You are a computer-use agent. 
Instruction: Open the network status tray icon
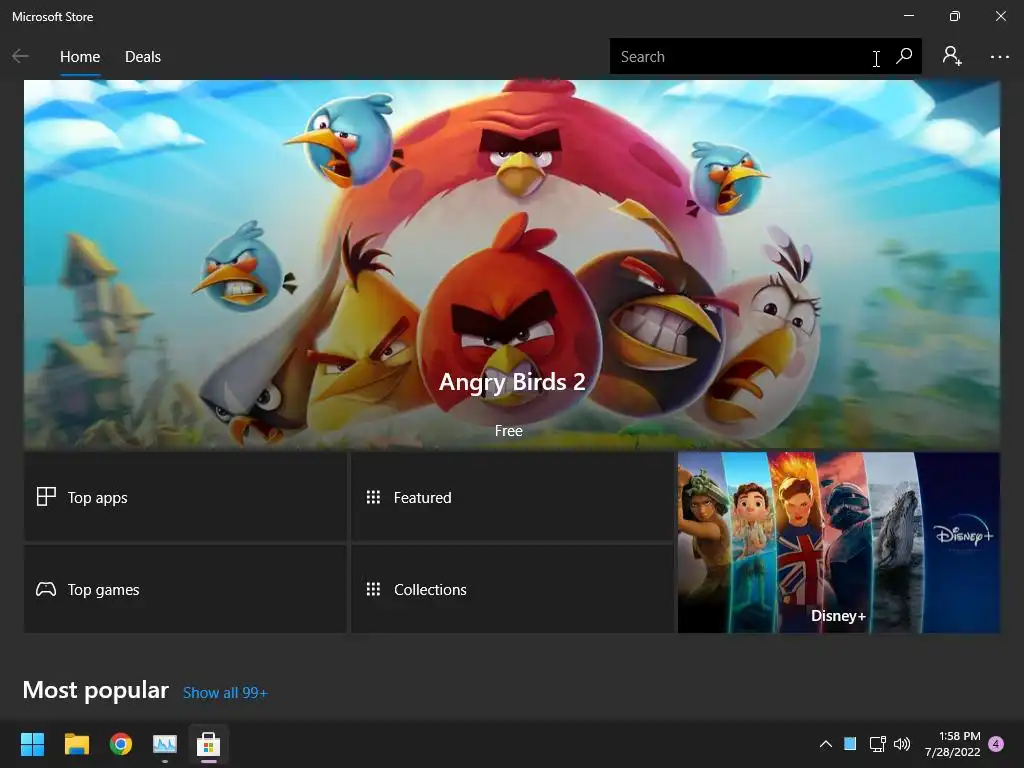877,744
